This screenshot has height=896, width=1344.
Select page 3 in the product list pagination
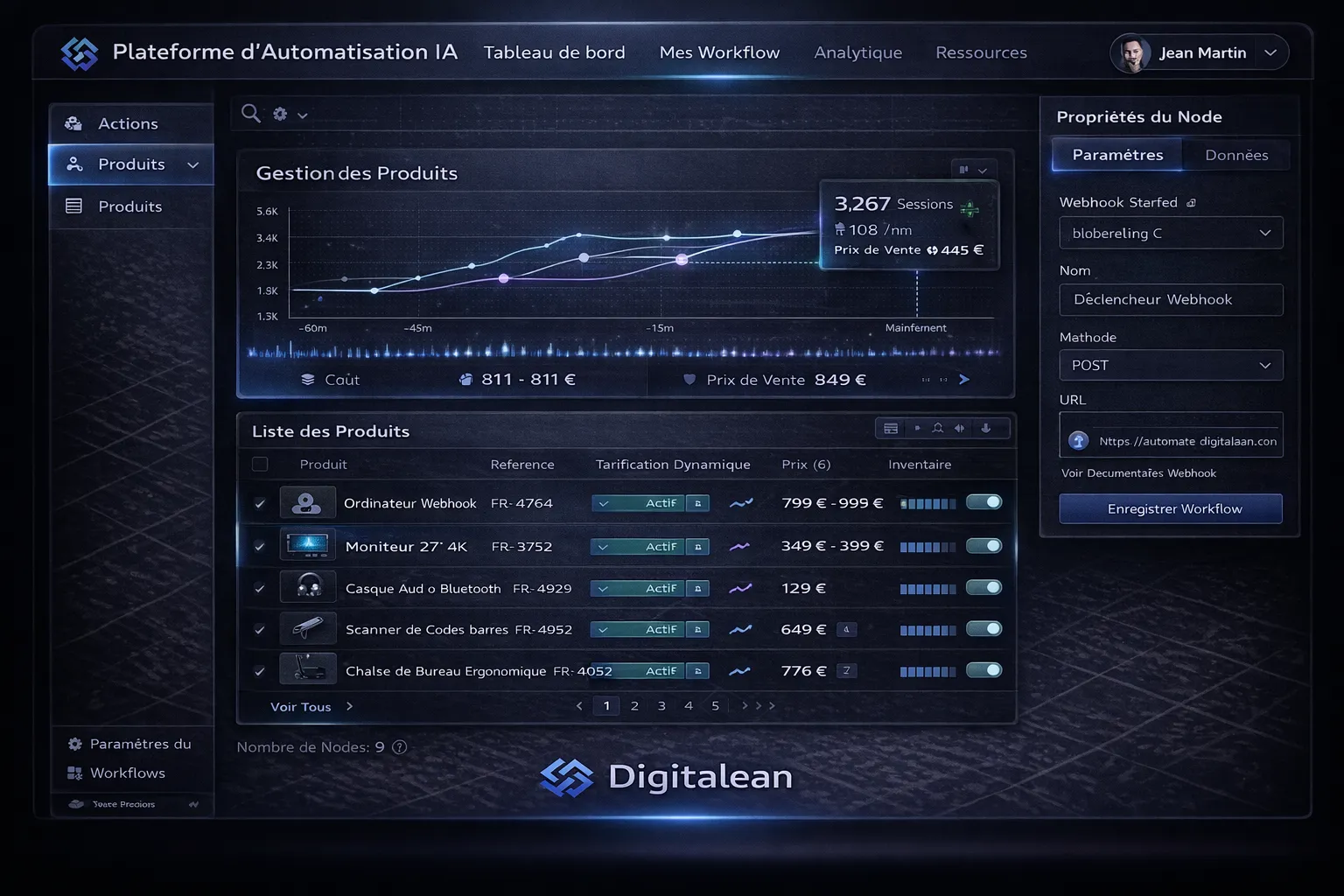pyautogui.click(x=661, y=705)
